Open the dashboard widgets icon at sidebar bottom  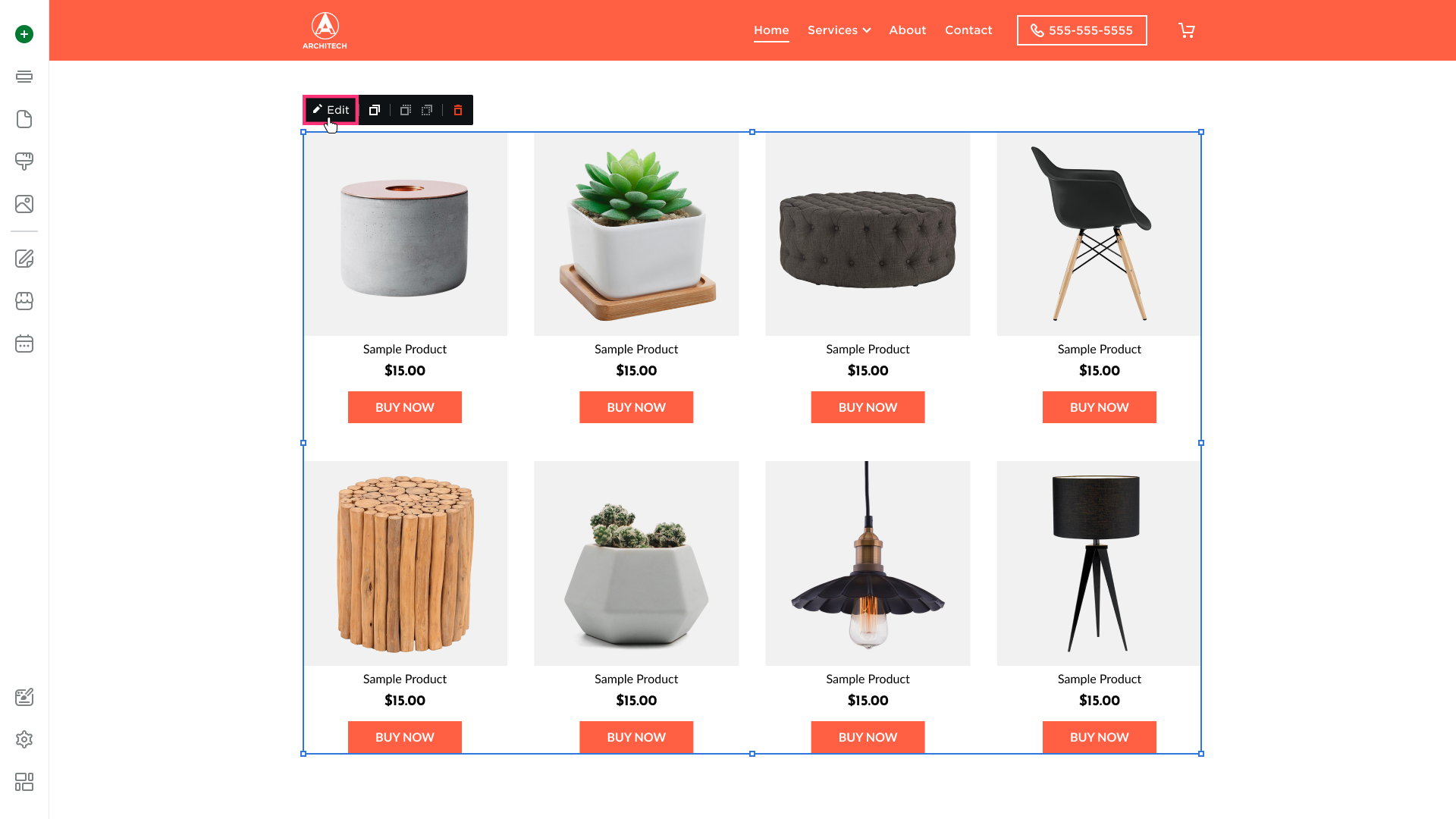[x=24, y=782]
